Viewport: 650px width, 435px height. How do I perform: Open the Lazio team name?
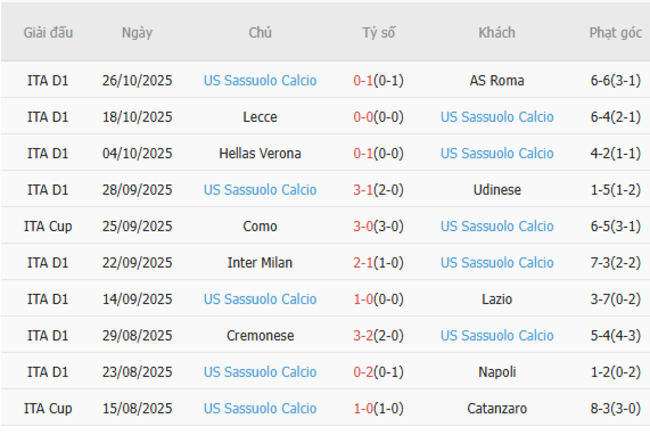(497, 299)
